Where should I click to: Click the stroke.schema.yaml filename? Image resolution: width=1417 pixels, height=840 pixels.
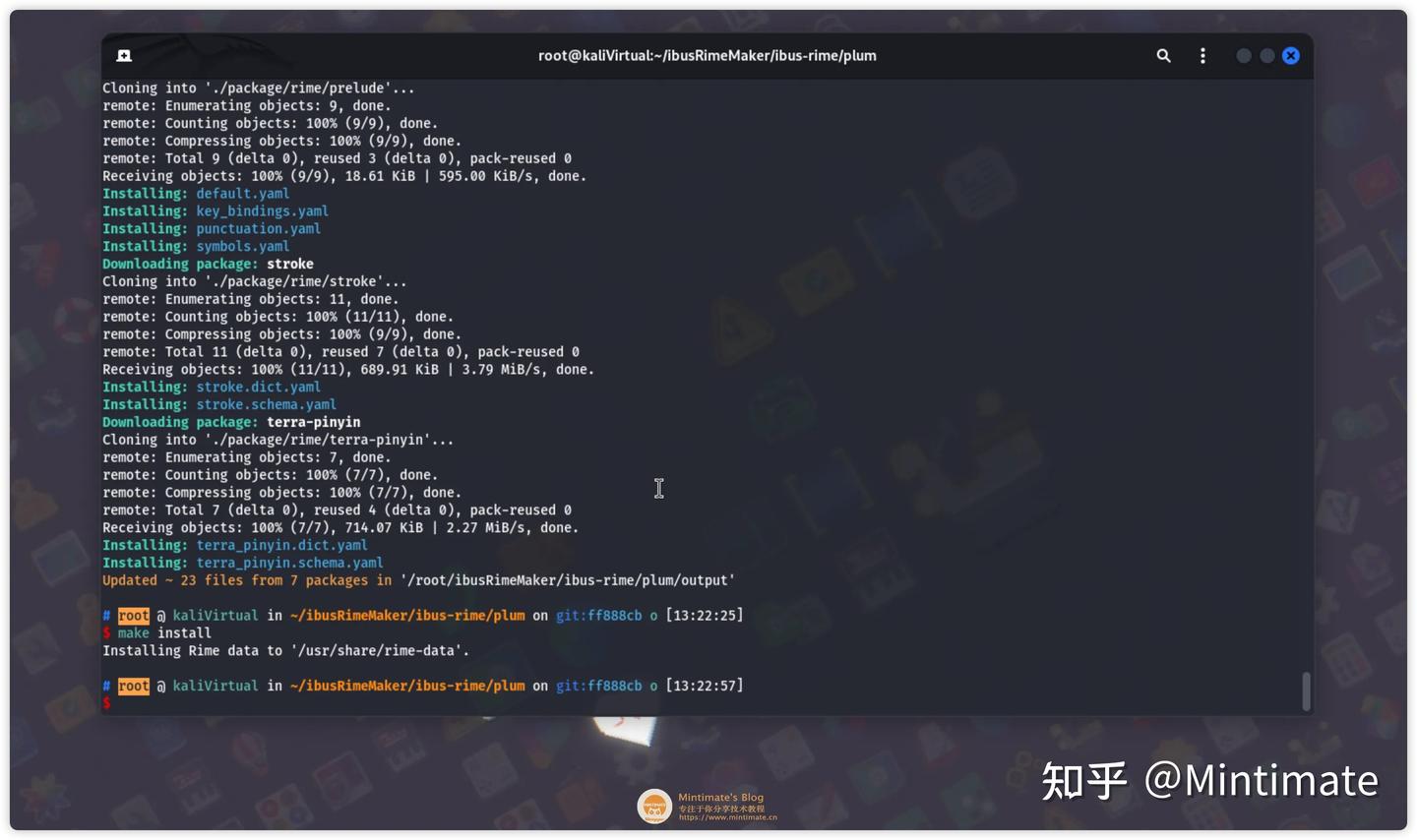tap(266, 404)
